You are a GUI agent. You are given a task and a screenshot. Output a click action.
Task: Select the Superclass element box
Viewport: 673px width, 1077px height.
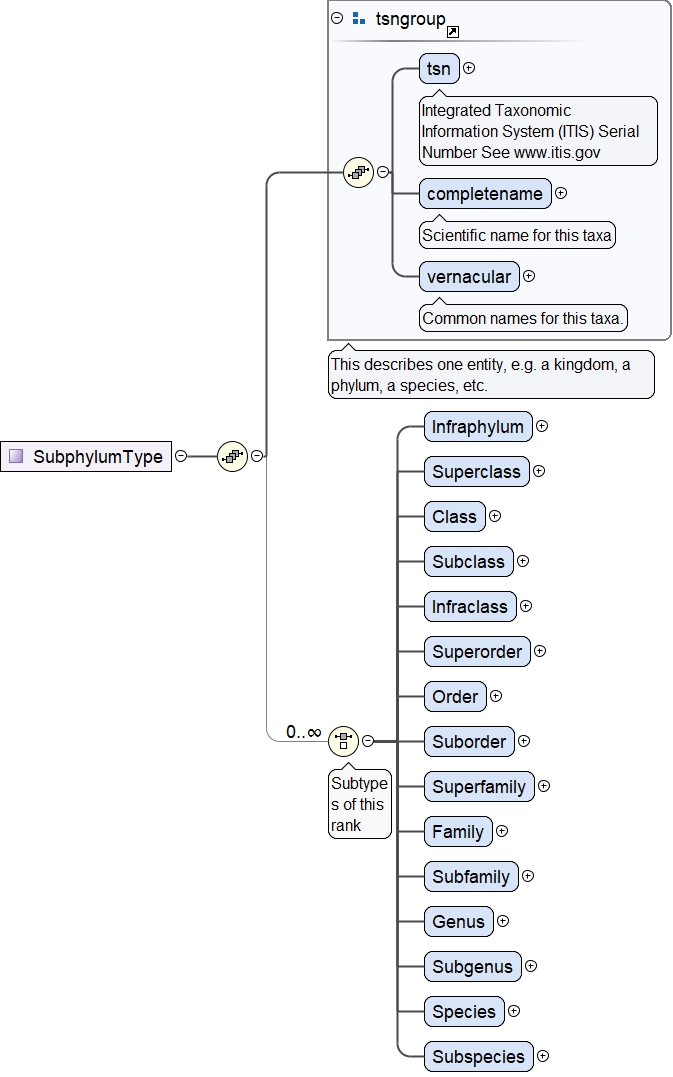[477, 472]
